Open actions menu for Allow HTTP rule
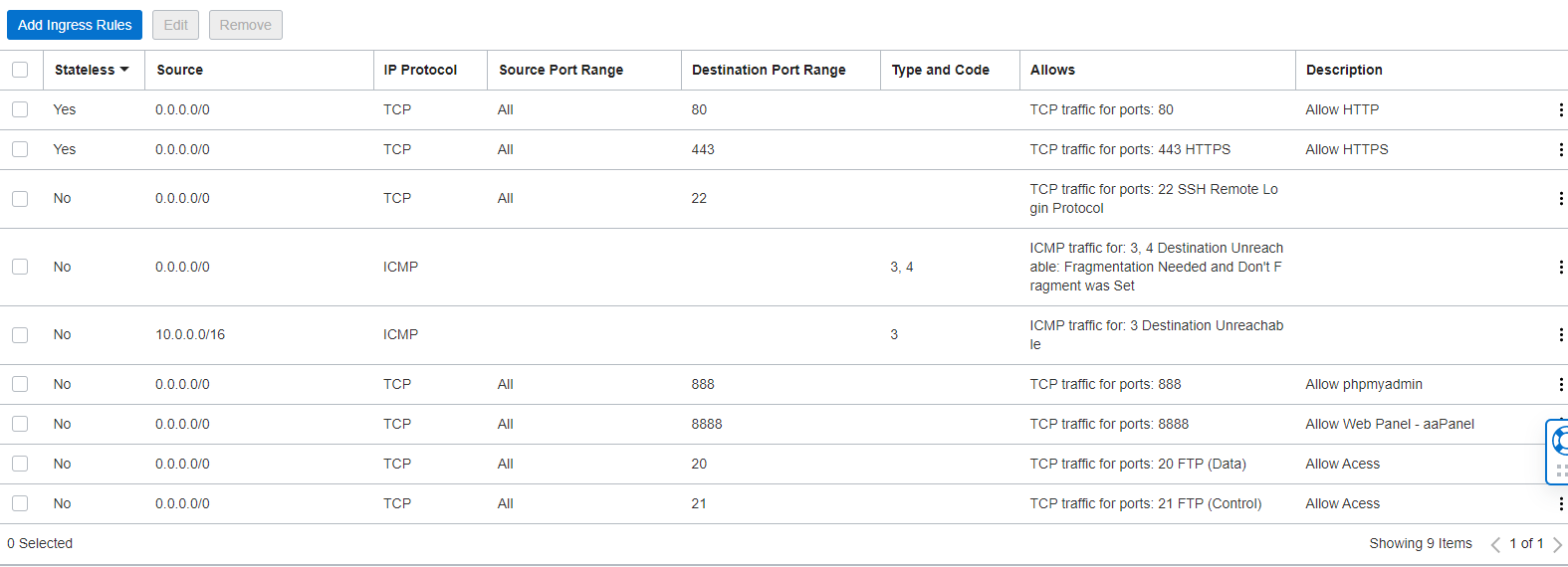Image resolution: width=1568 pixels, height=567 pixels. (1560, 109)
